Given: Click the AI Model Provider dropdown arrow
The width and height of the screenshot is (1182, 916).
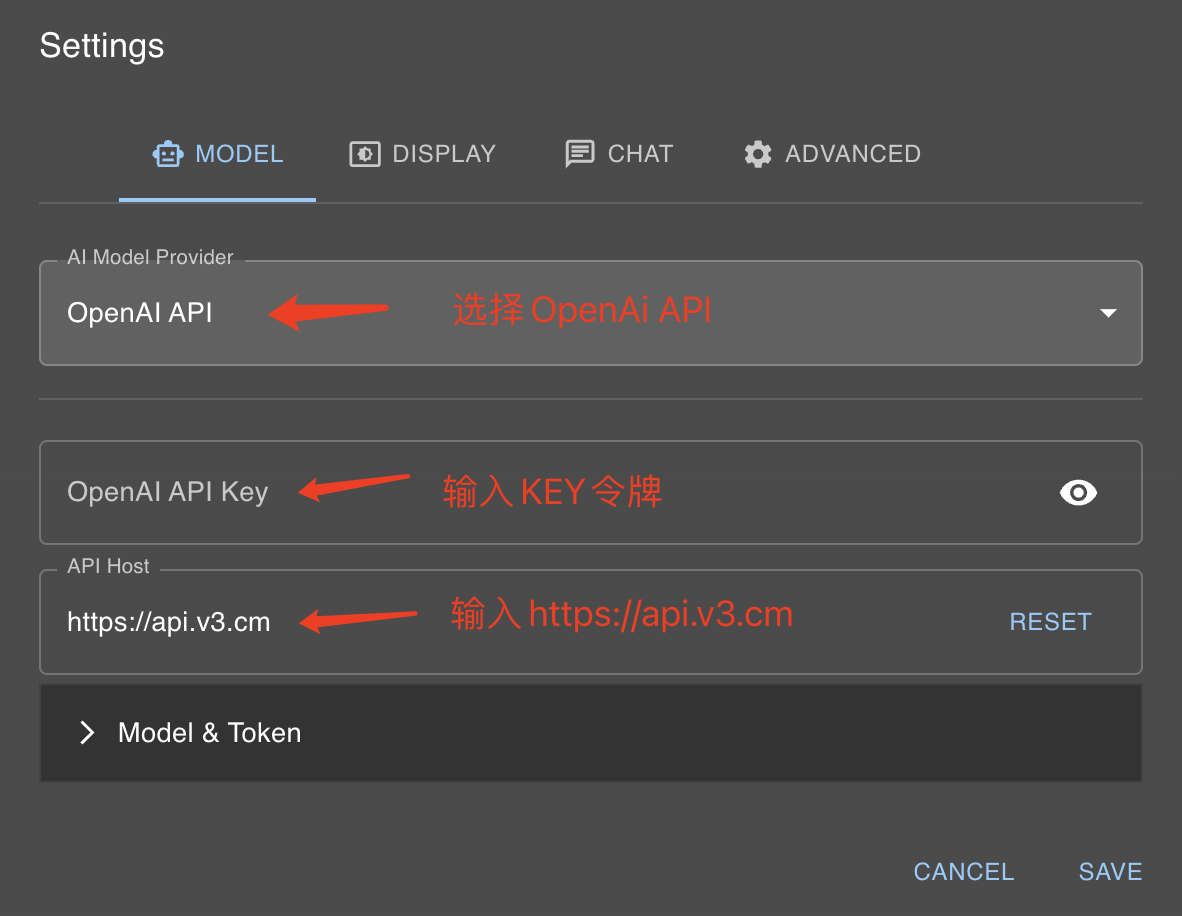Looking at the screenshot, I should click(1108, 313).
